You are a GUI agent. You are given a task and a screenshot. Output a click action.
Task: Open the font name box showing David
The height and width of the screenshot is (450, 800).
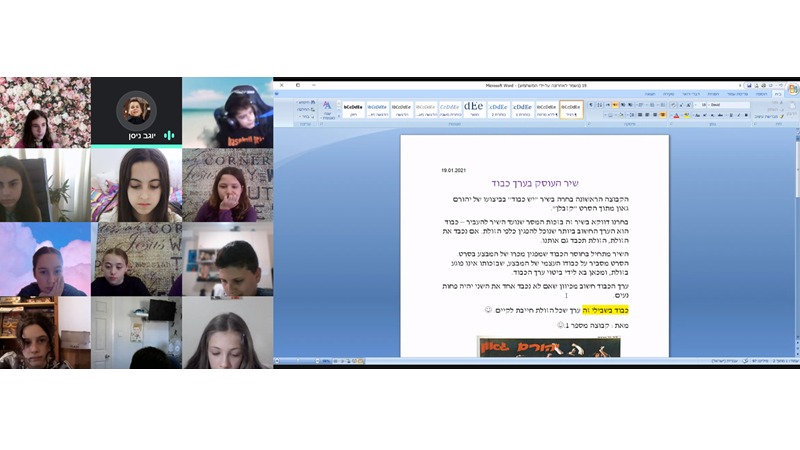(x=729, y=105)
